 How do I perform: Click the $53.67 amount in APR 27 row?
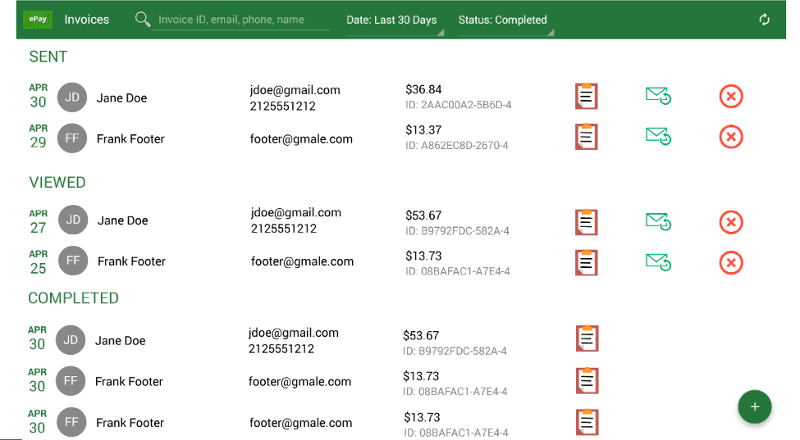click(x=423, y=215)
